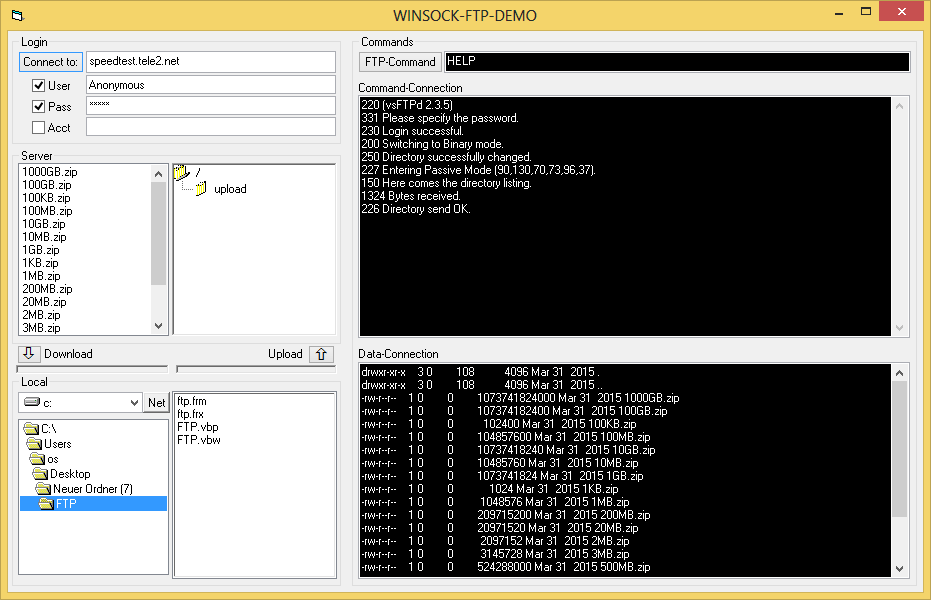Click the C:\ drive icon at tree top
This screenshot has height=600, width=931.
coord(31,428)
